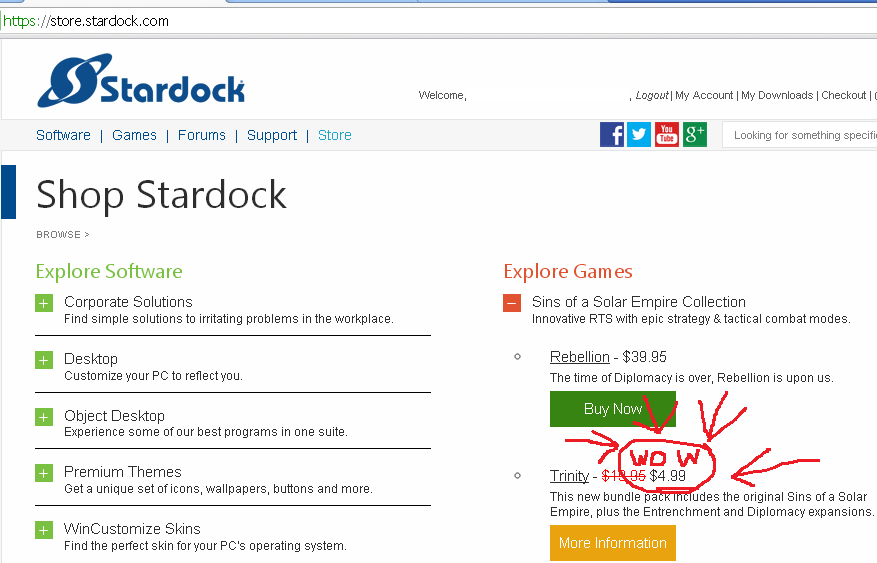Click the Logout link

click(652, 96)
